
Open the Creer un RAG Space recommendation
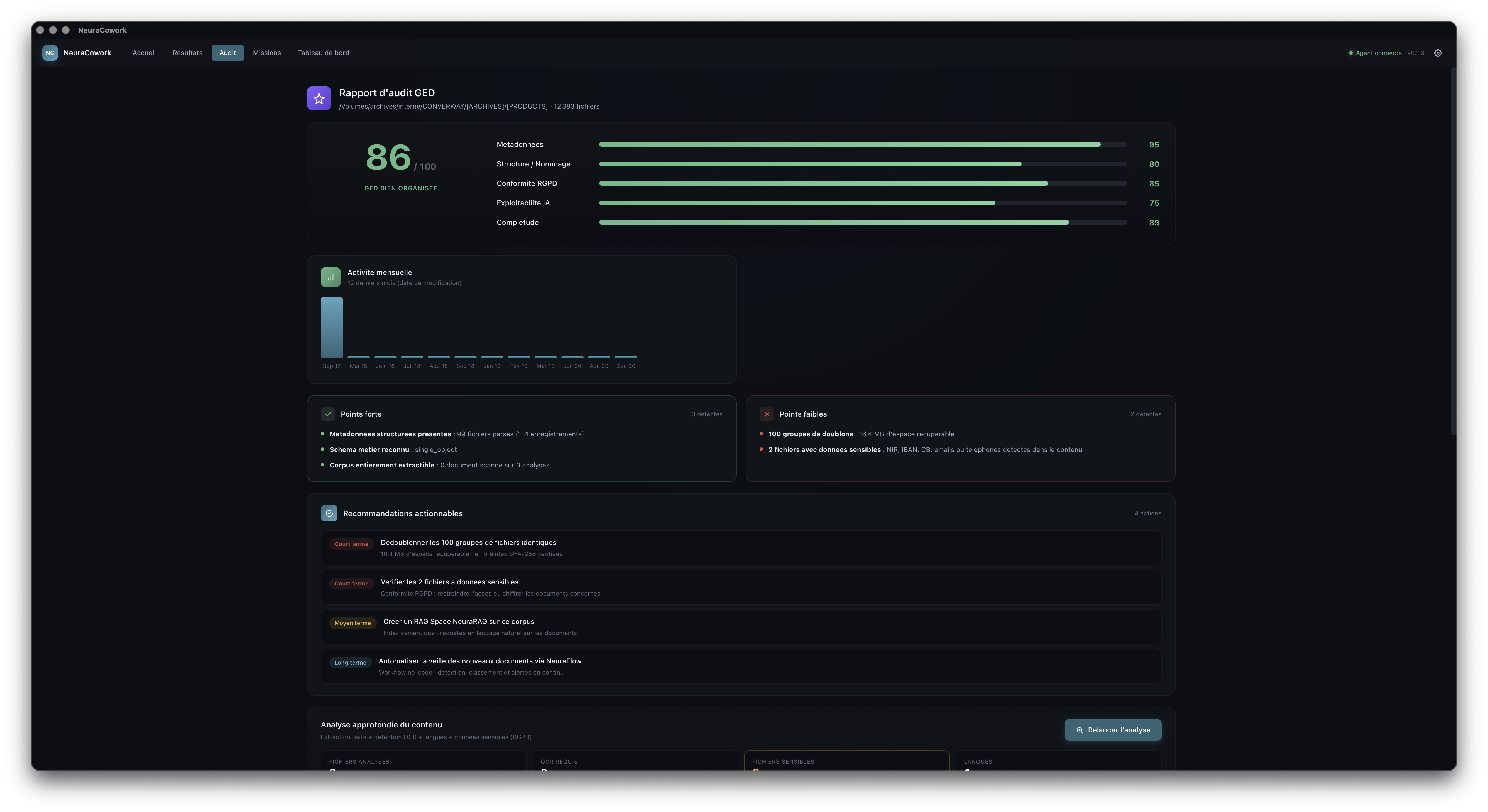tap(741, 627)
